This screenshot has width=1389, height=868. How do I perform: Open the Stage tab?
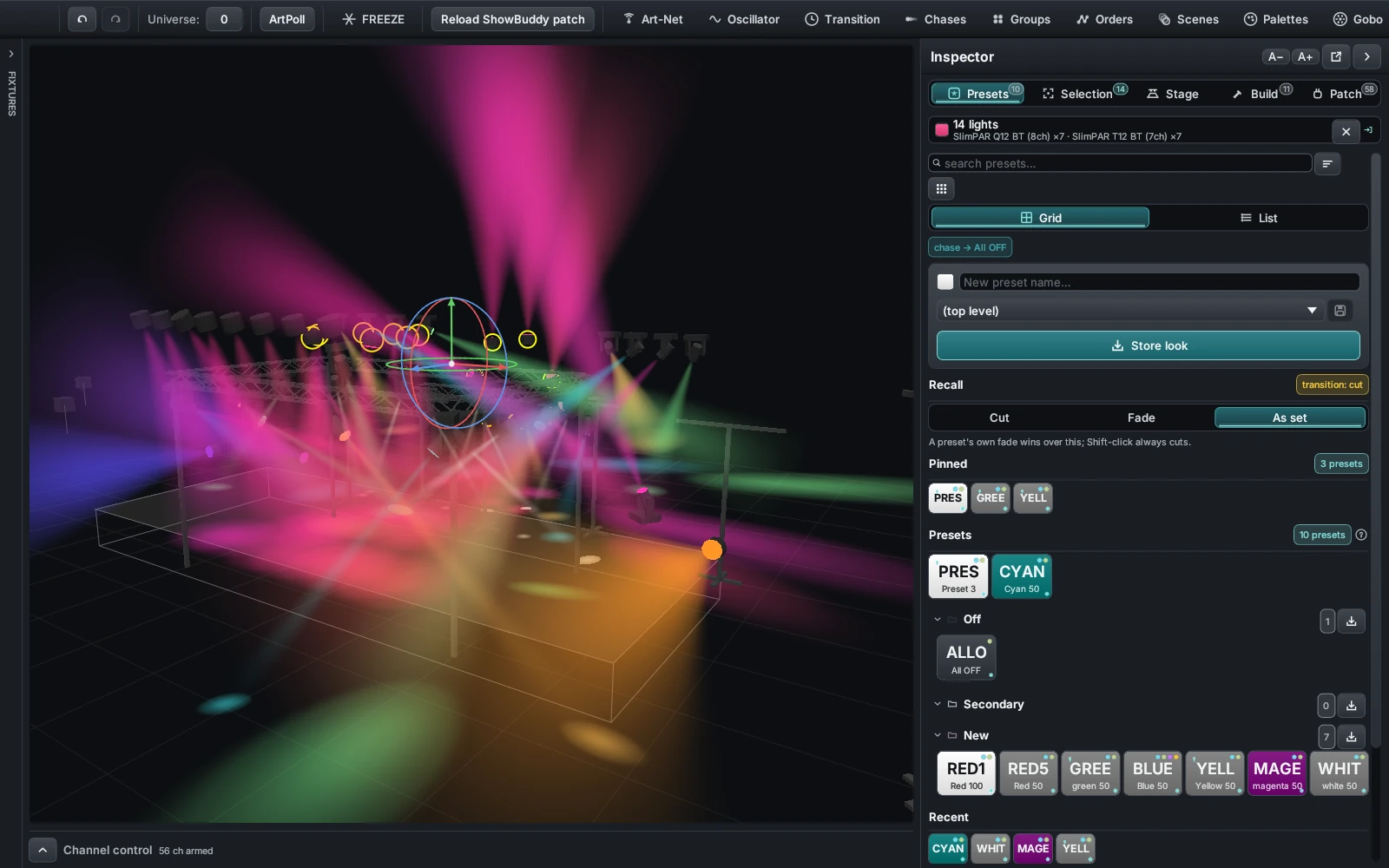[1172, 93]
